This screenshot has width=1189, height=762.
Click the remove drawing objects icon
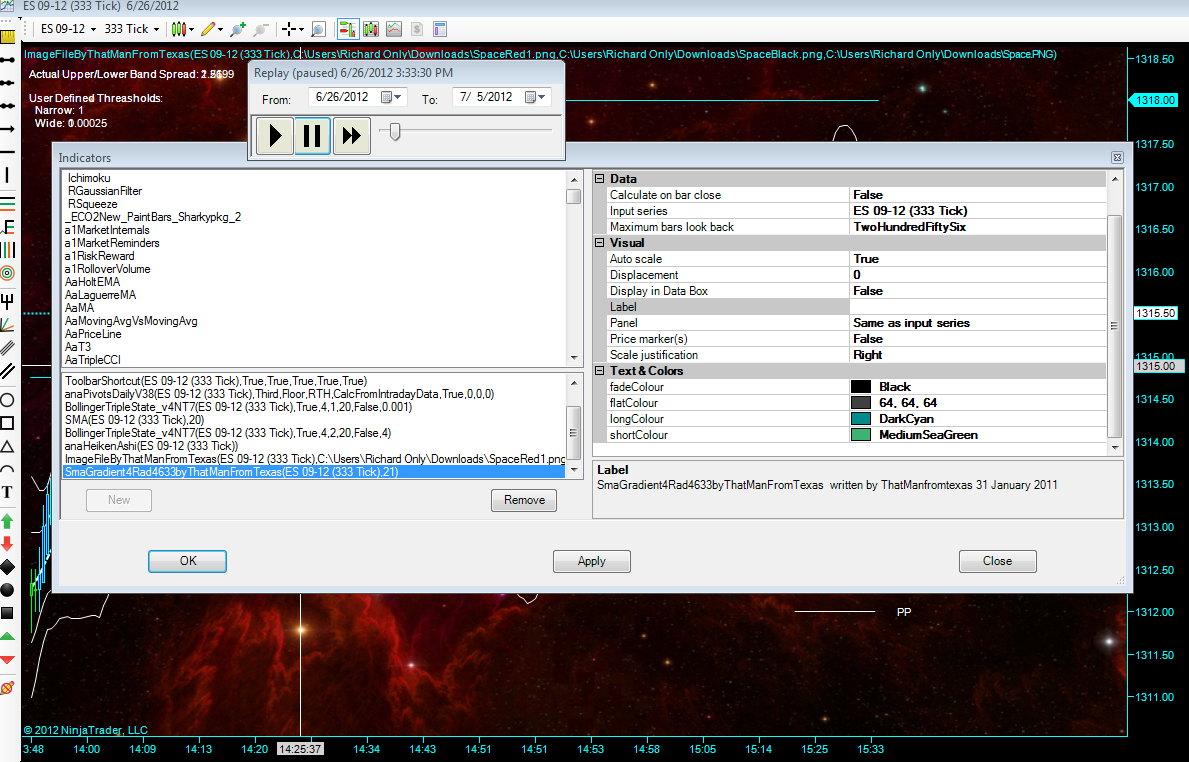coord(8,688)
